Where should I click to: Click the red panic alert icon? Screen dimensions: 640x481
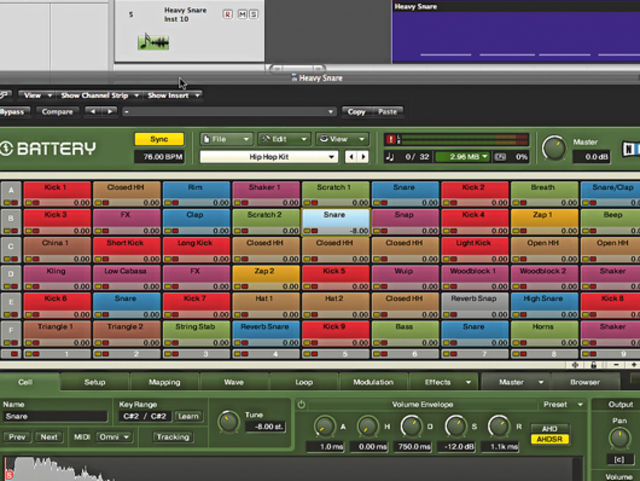tap(391, 140)
